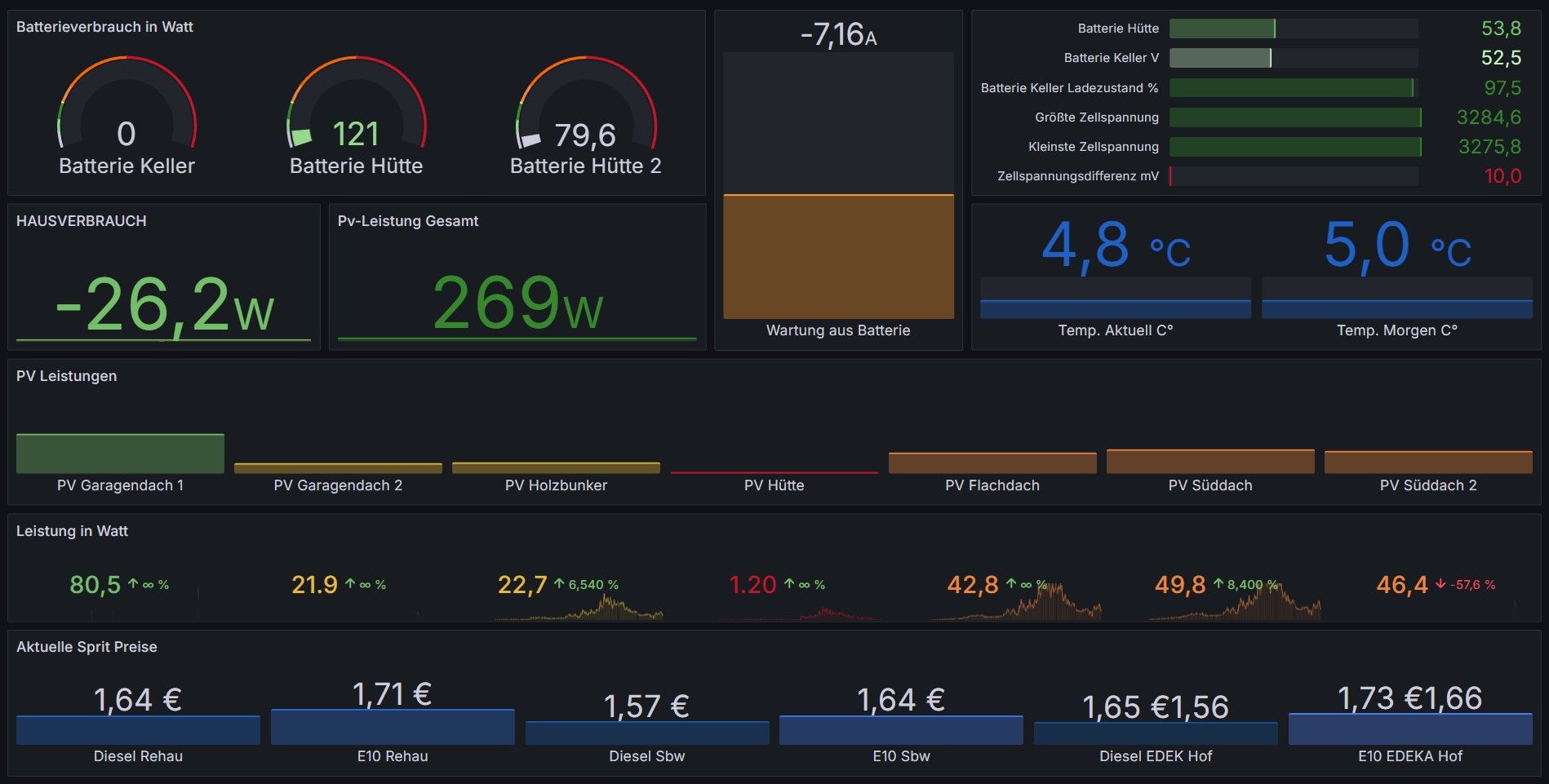
Task: Open the HAUSVERBRAUCH panel title
Action: click(x=82, y=221)
